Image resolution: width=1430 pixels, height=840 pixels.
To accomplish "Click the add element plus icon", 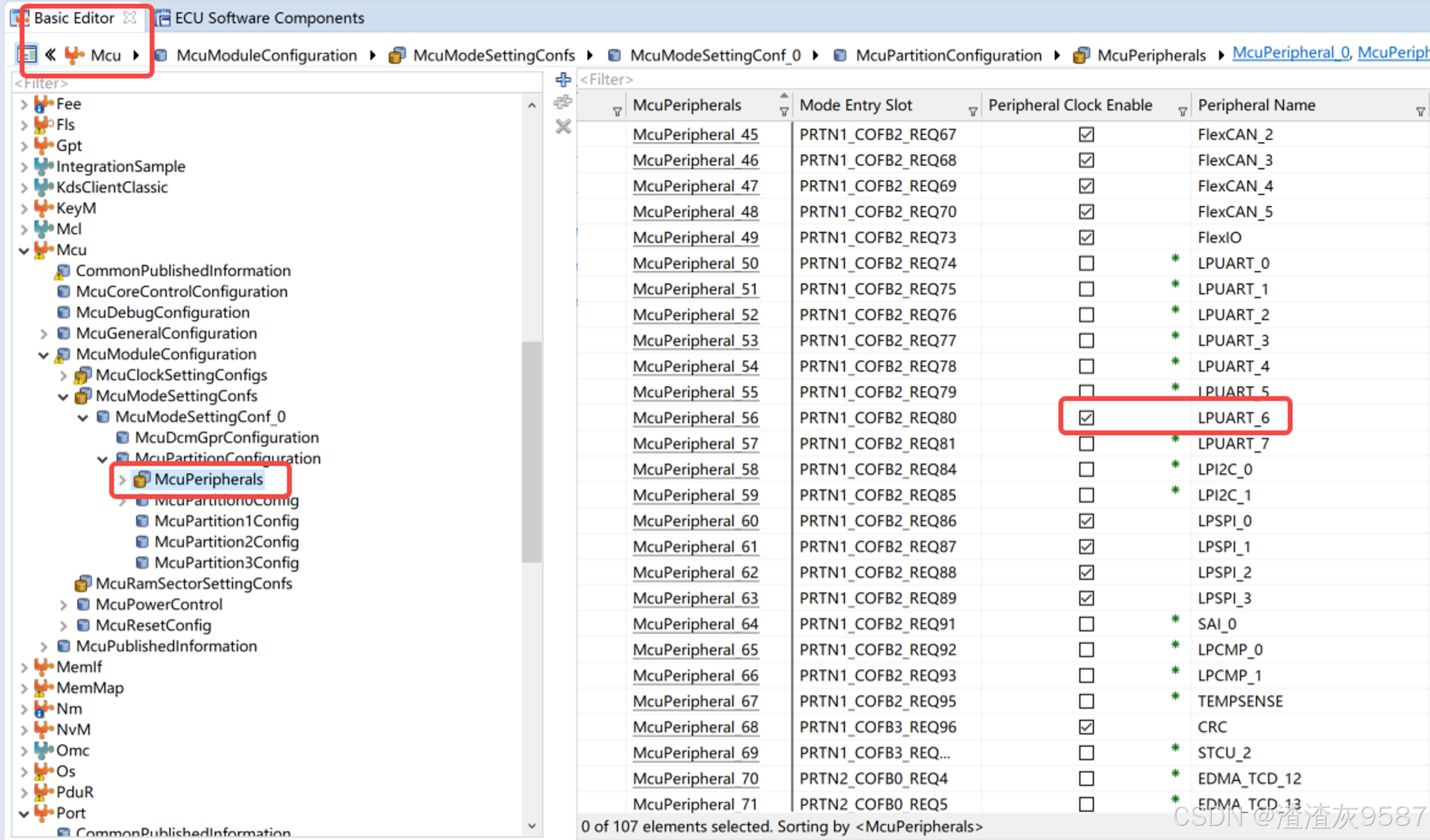I will point(563,80).
